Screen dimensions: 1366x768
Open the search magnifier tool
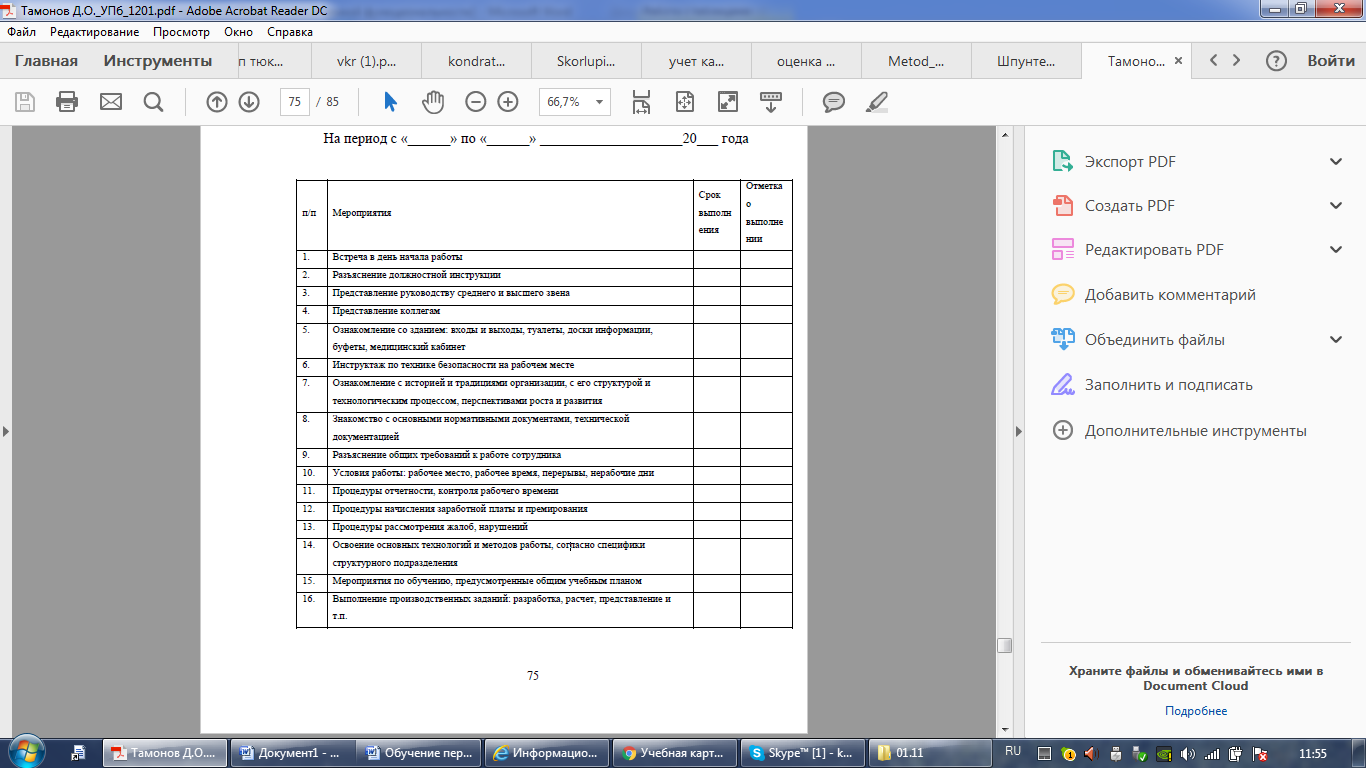tap(153, 102)
